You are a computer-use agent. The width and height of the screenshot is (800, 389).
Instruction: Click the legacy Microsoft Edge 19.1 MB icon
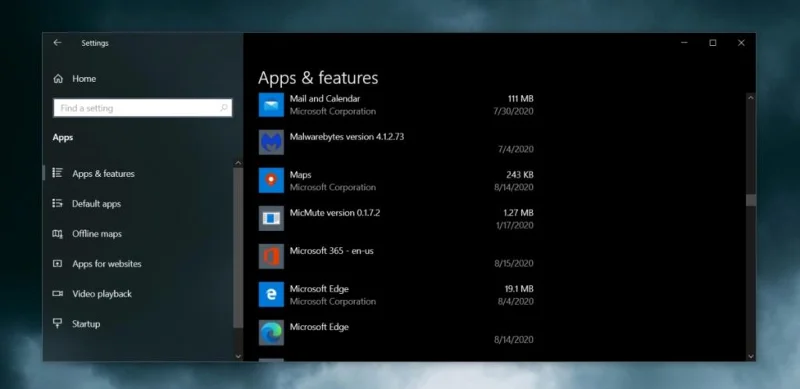(271, 295)
